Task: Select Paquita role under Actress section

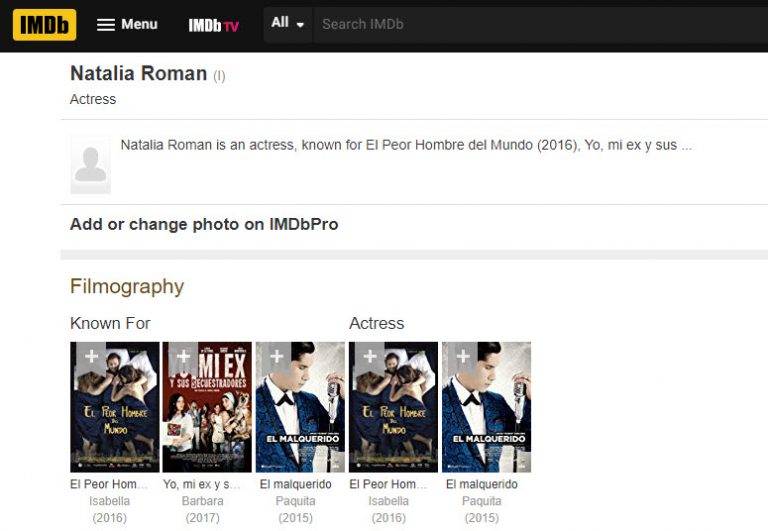Action: [481, 501]
